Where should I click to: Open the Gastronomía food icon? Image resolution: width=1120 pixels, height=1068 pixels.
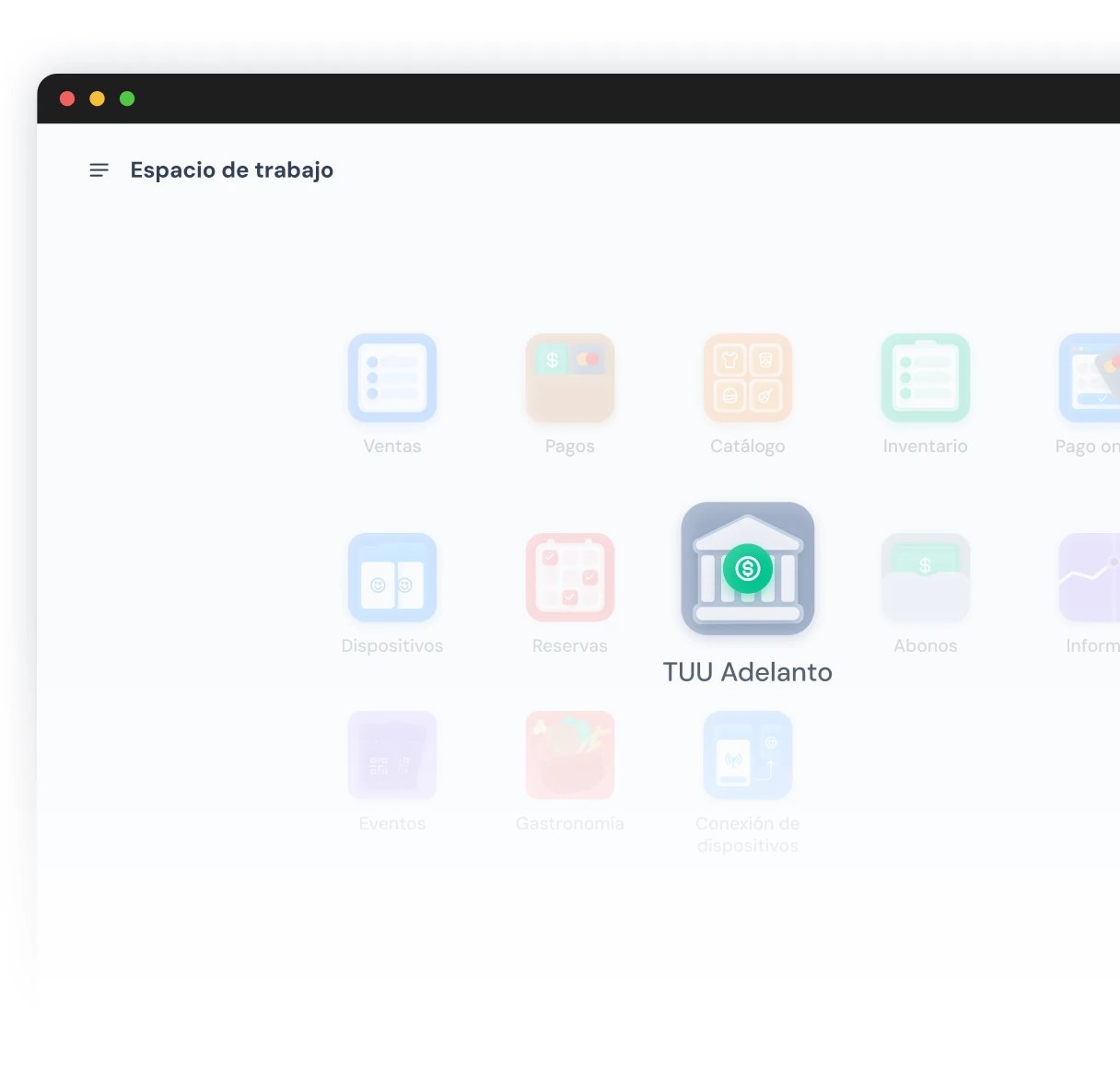click(570, 755)
